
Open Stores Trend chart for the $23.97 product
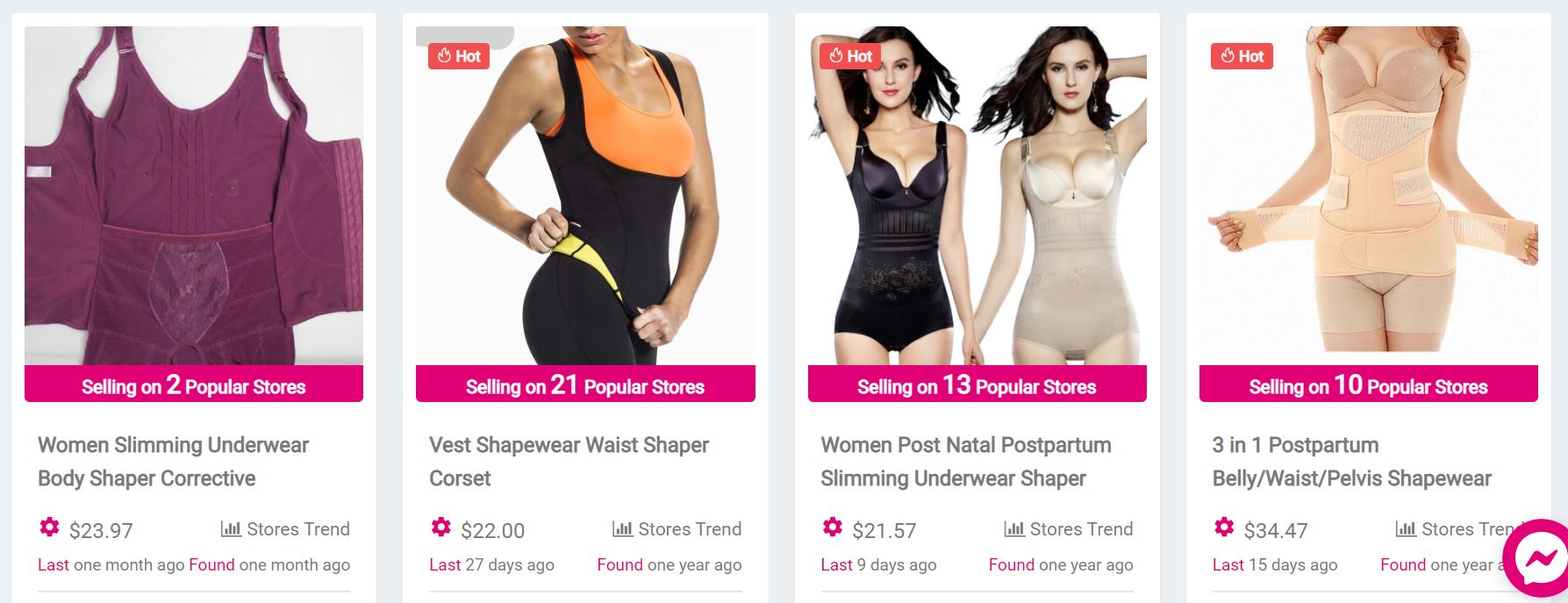coord(285,529)
